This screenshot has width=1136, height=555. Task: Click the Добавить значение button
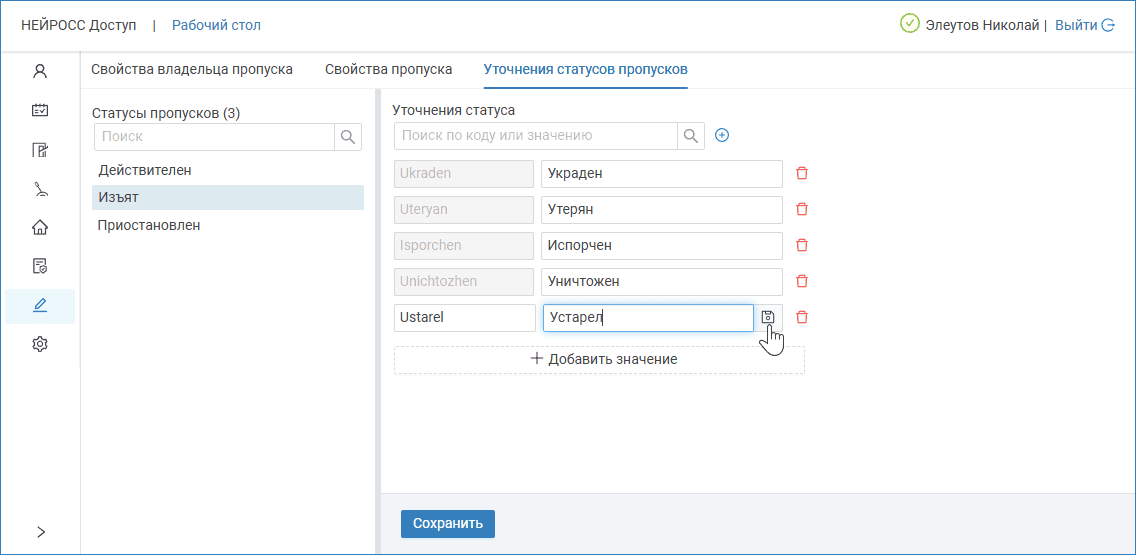599,360
